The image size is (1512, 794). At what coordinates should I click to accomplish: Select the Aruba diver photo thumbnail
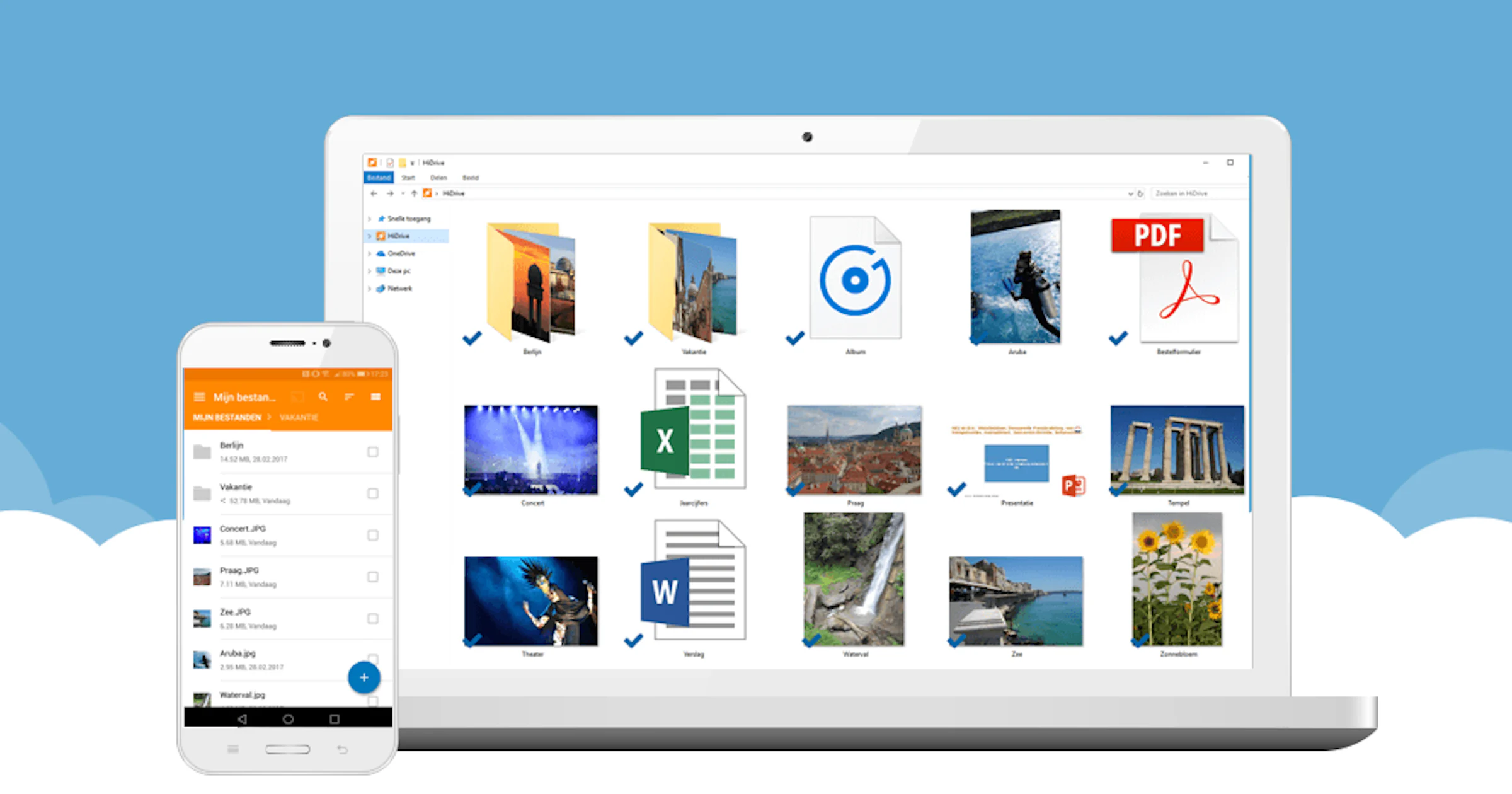(x=1016, y=277)
